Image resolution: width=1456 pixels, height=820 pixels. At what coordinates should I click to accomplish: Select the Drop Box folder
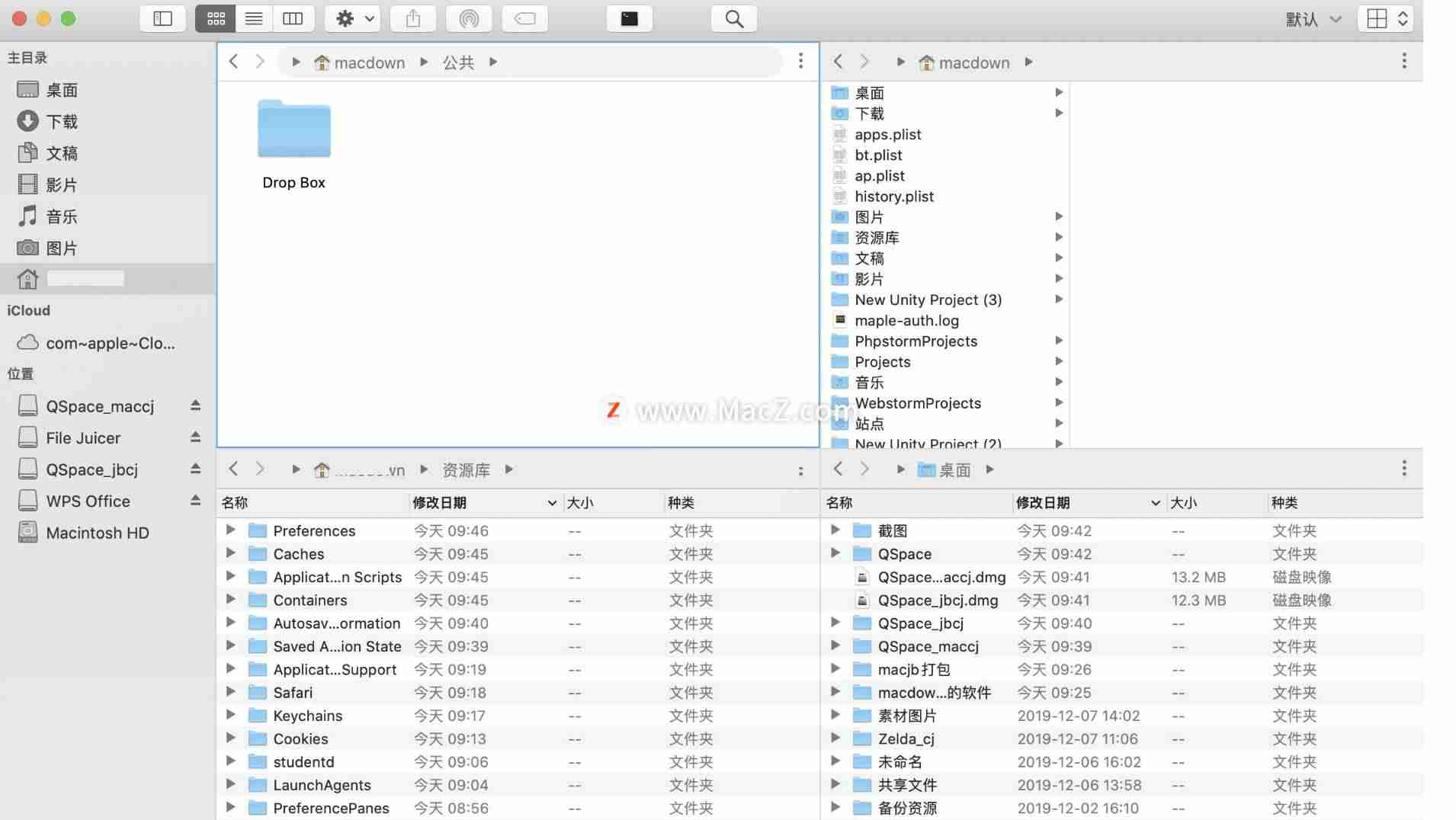(x=294, y=145)
